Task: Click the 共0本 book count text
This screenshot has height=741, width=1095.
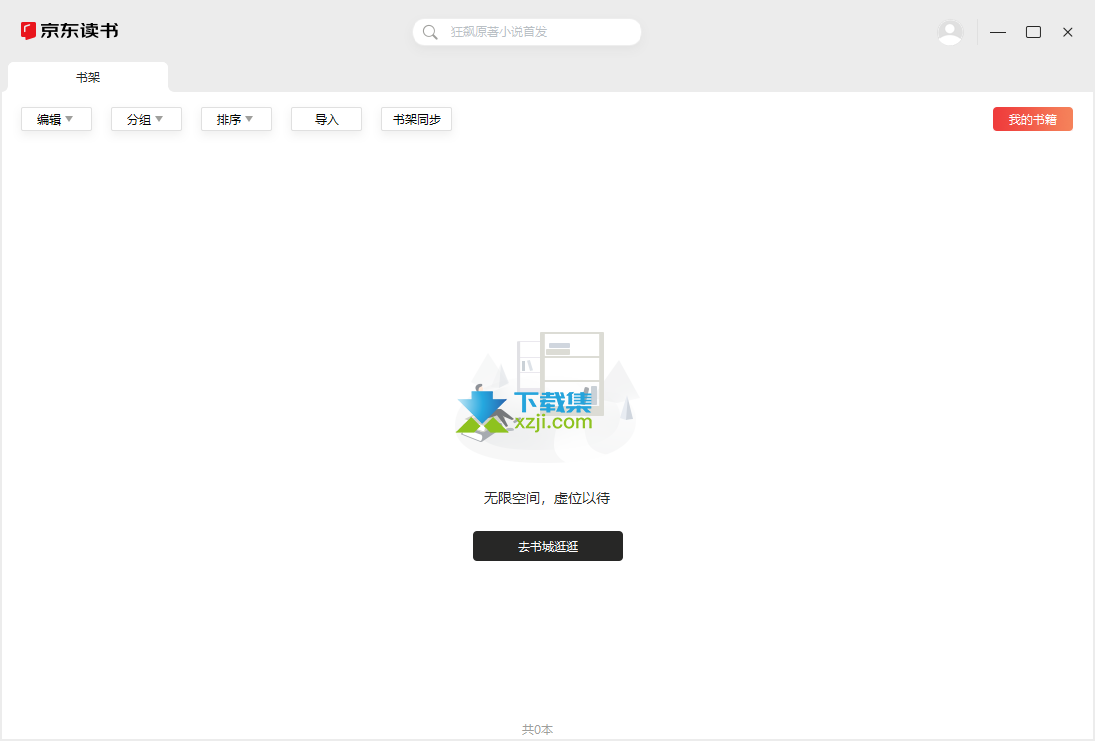Action: (x=538, y=729)
